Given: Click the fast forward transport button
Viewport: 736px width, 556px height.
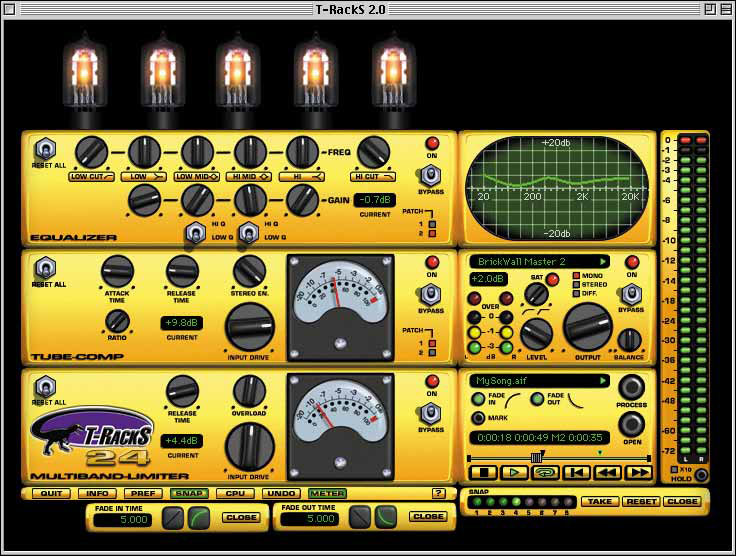Looking at the screenshot, I should point(639,472).
